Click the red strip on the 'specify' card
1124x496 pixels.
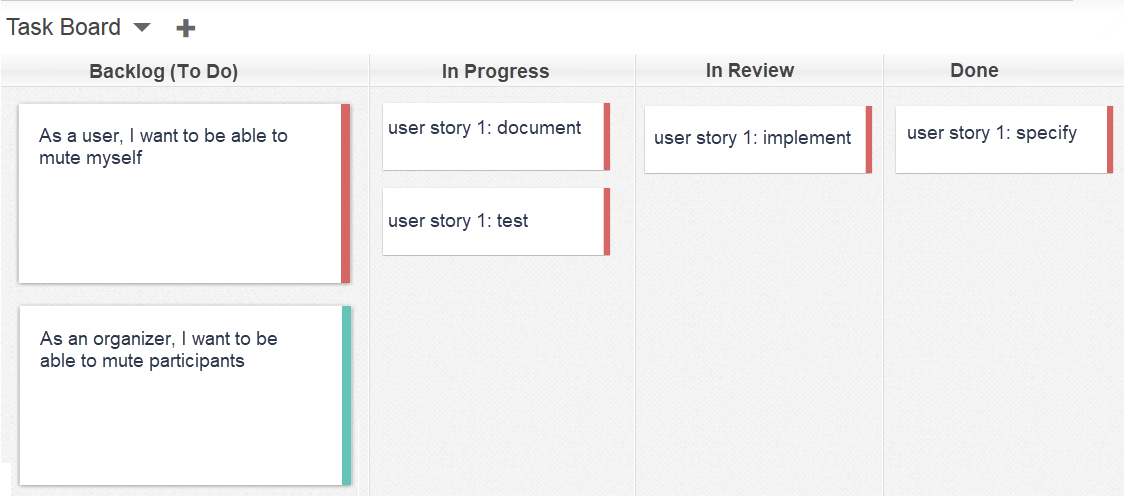click(x=1110, y=140)
